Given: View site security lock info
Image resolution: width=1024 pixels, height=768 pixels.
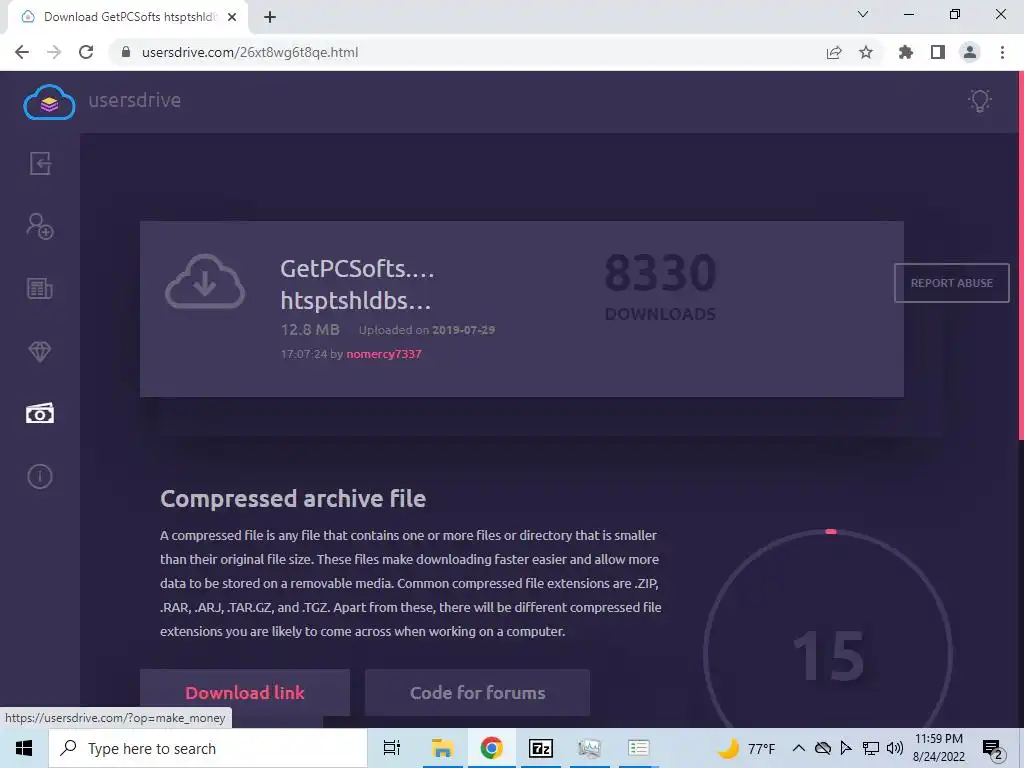Looking at the screenshot, I should (x=126, y=52).
